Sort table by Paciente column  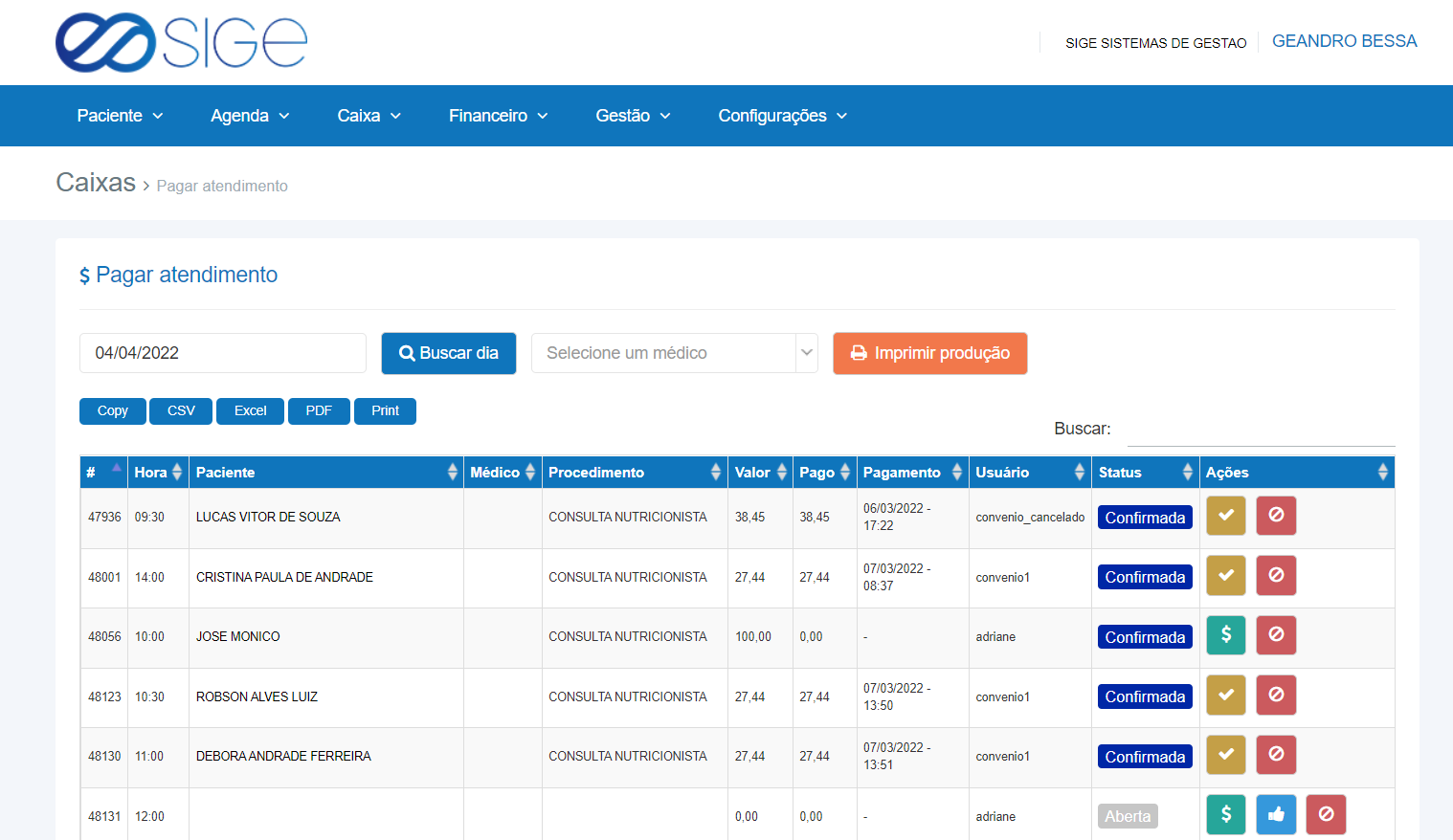click(x=326, y=473)
